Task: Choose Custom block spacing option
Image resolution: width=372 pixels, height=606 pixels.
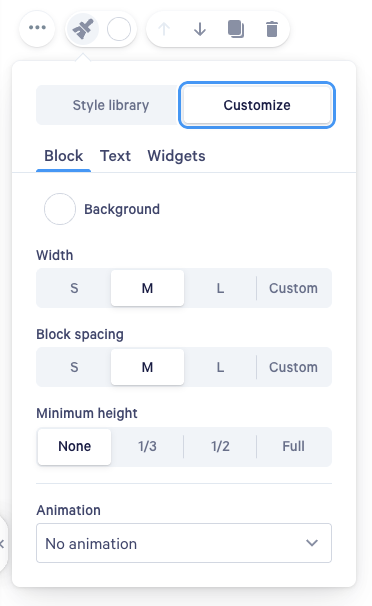Action: 293,367
